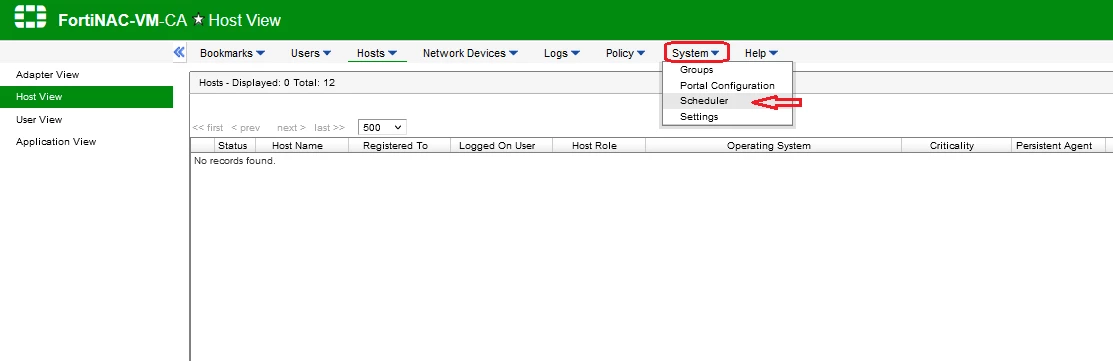
Task: Sort by Registered To column
Action: (399, 145)
